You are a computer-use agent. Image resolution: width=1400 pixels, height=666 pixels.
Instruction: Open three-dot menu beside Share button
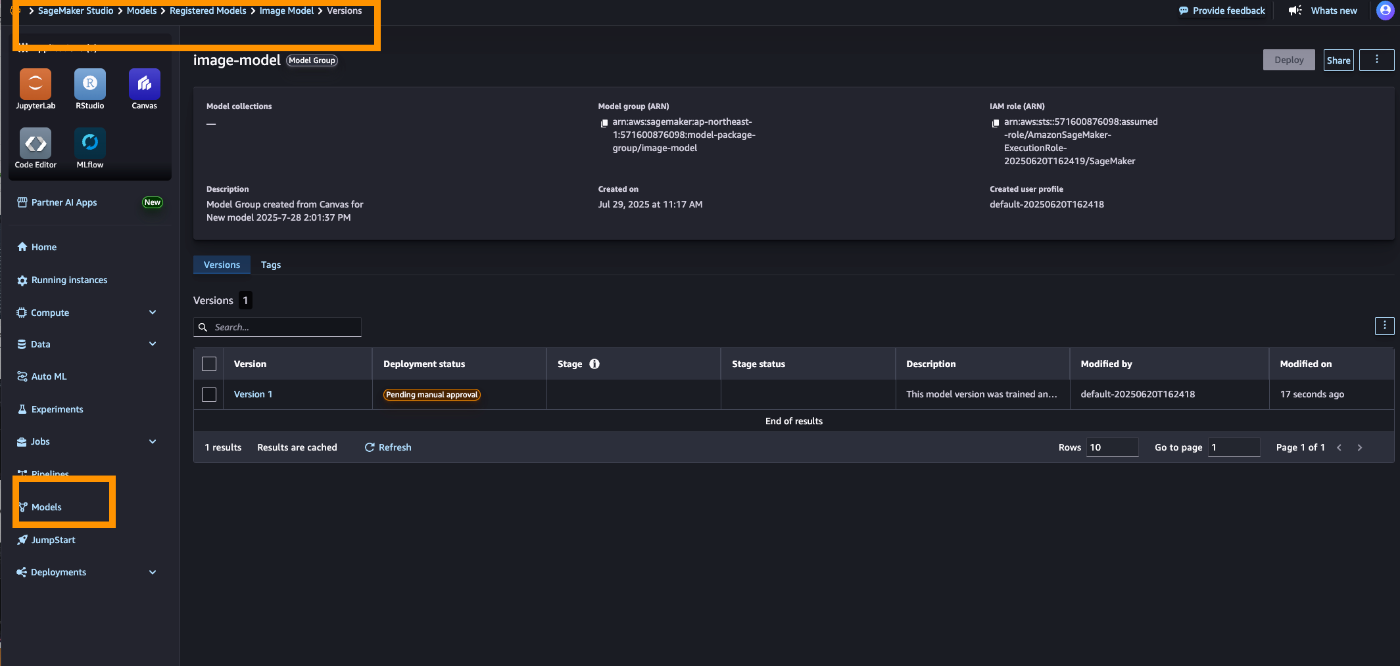pos(1377,60)
